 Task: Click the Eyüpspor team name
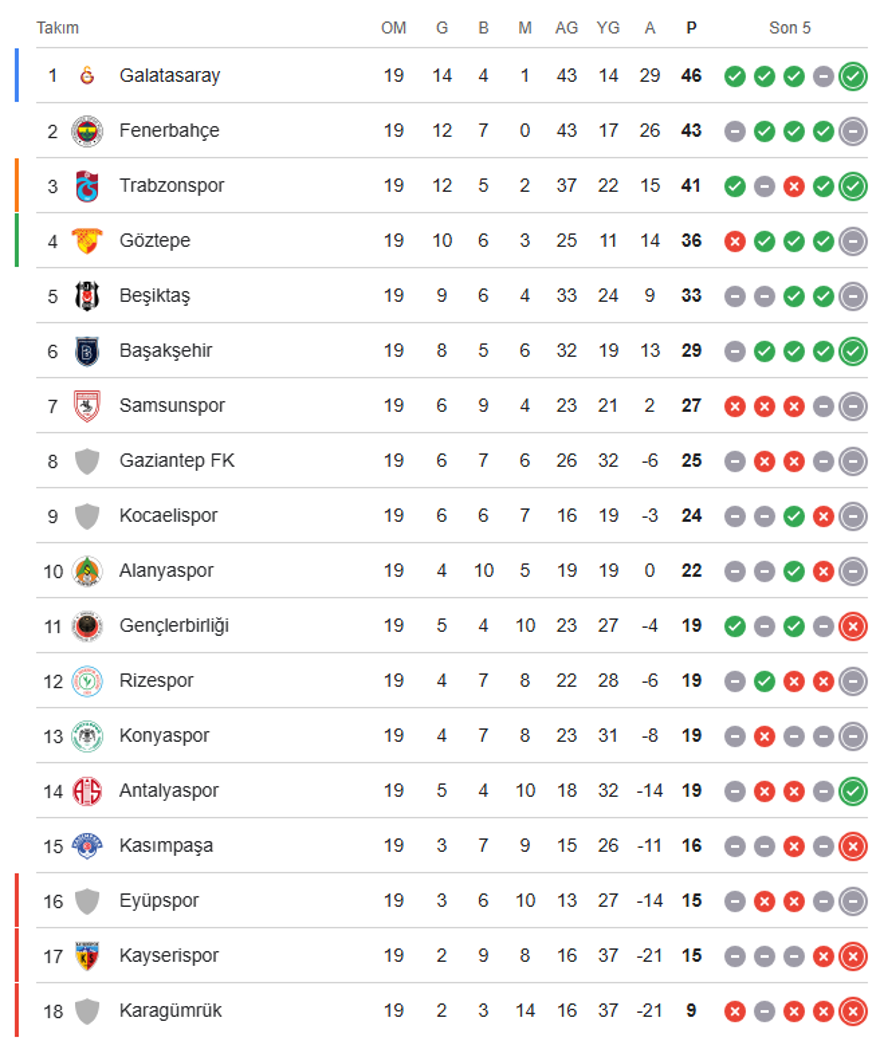pos(159,901)
